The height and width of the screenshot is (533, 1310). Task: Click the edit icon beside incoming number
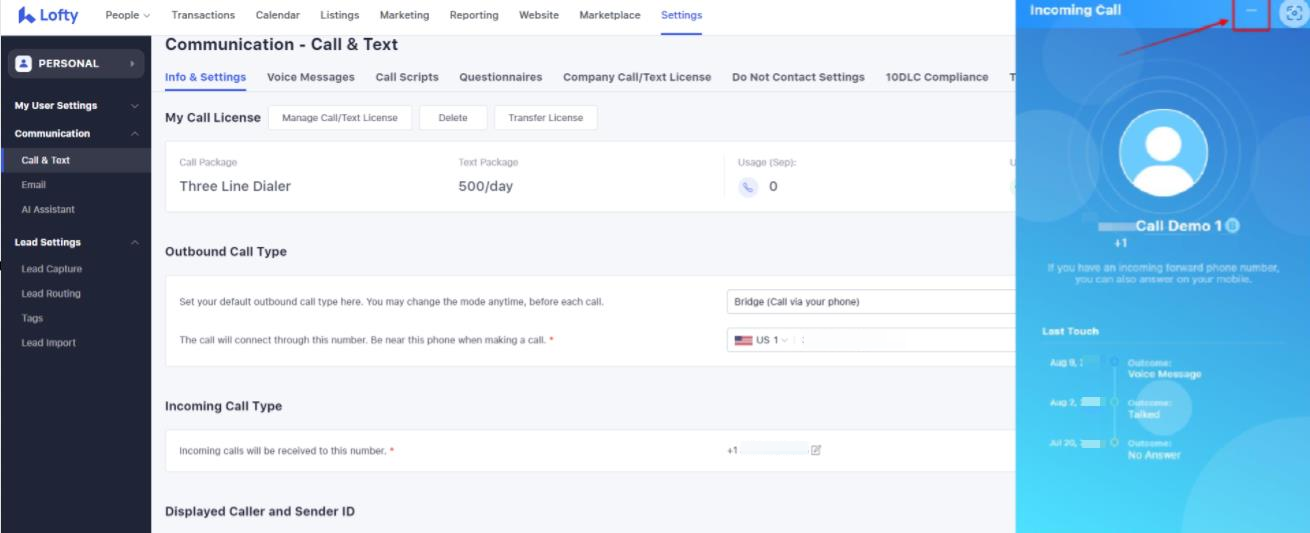pos(816,450)
